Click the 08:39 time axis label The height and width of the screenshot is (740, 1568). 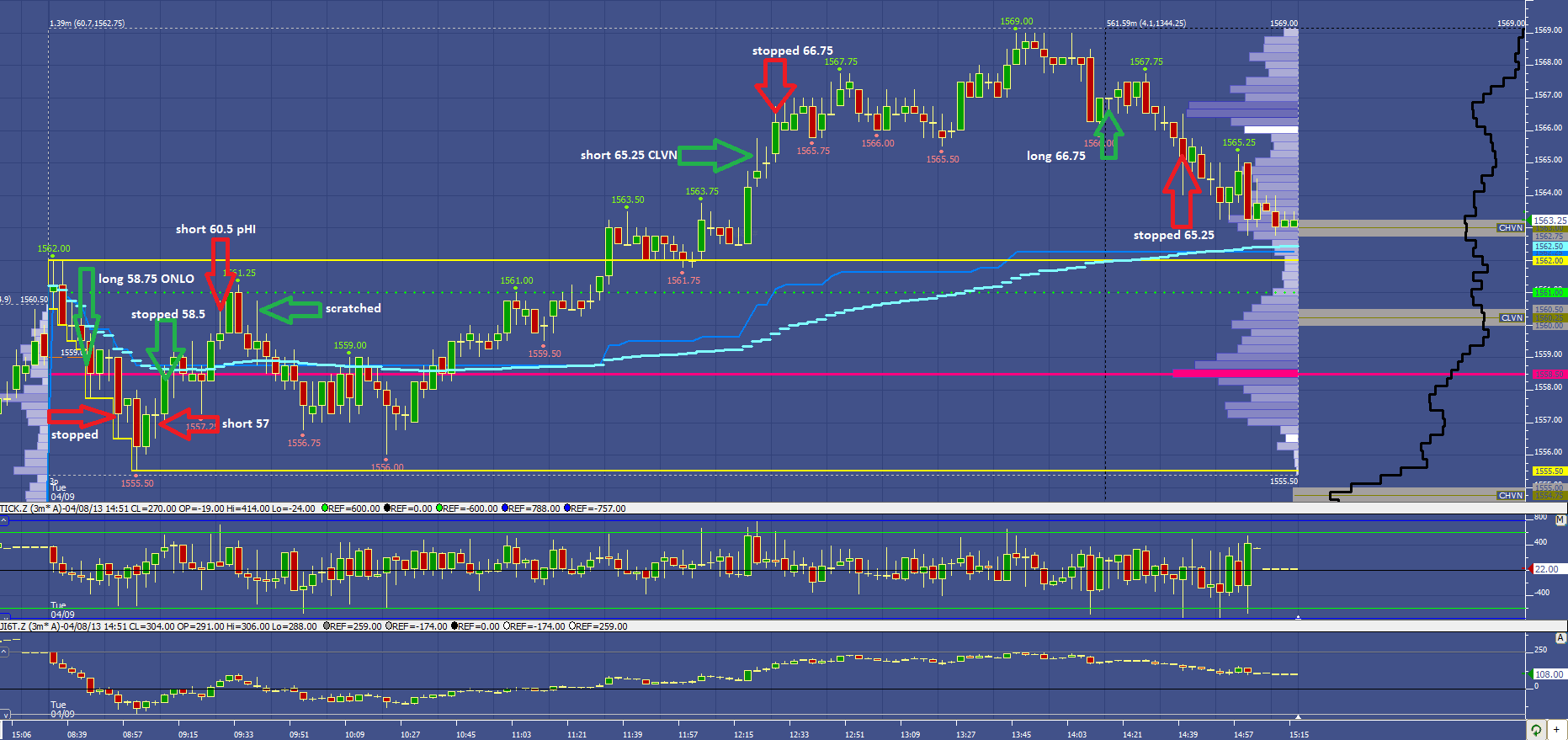[77, 735]
